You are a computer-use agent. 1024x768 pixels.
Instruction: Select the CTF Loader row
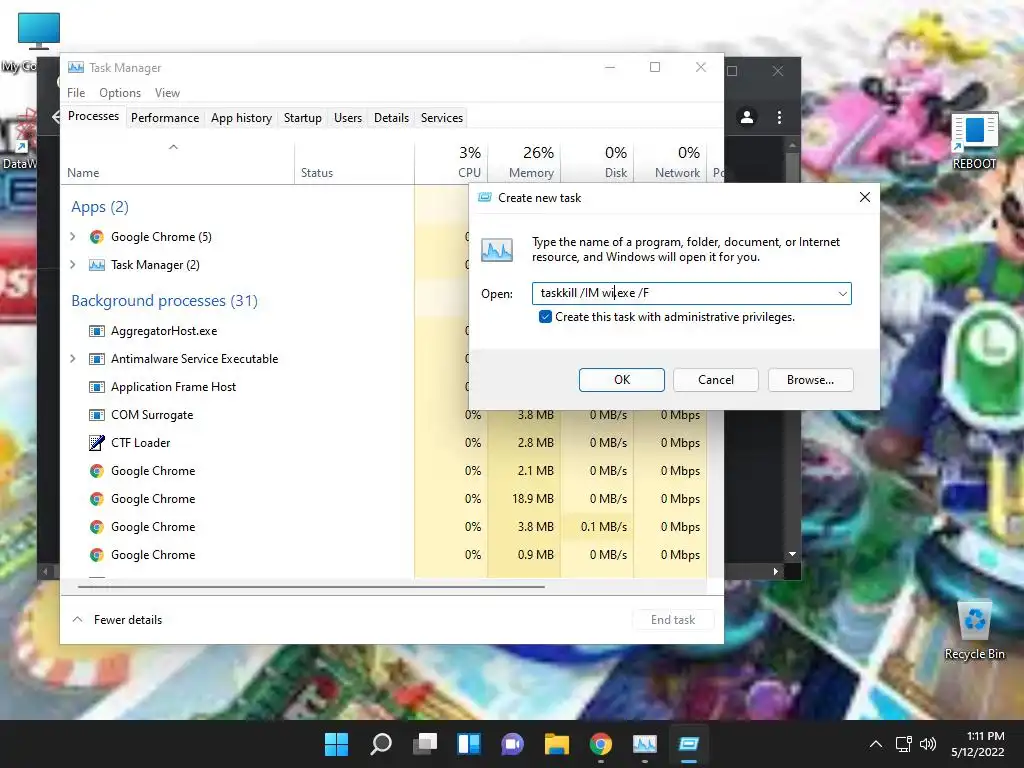[x=383, y=443]
